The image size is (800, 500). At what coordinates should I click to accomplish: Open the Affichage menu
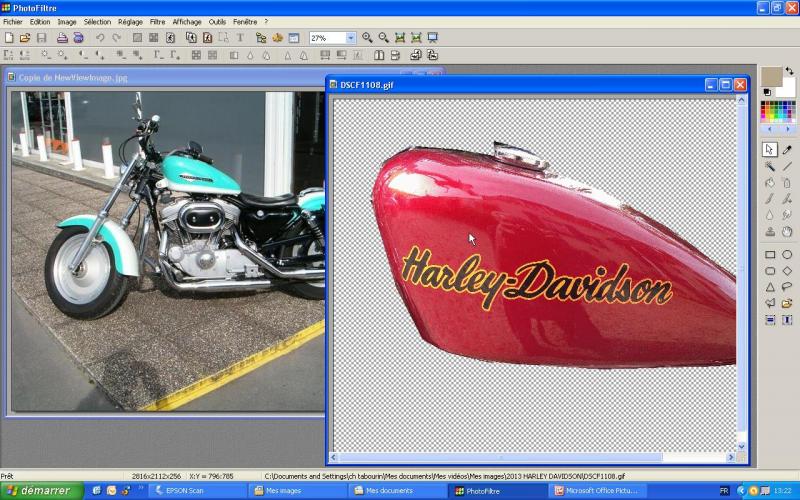pos(187,22)
